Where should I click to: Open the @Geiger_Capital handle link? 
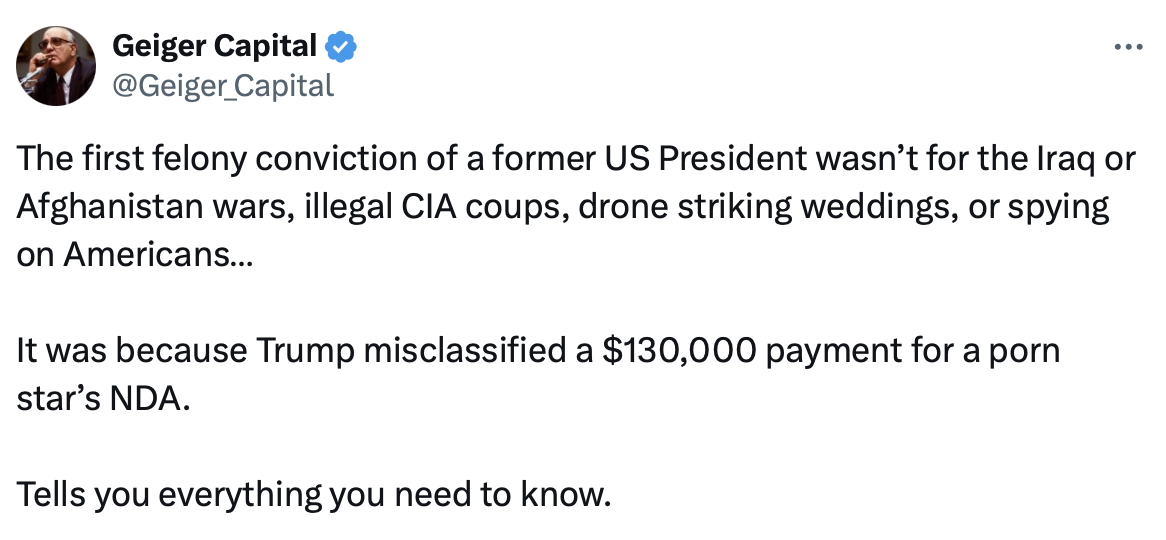pos(223,86)
